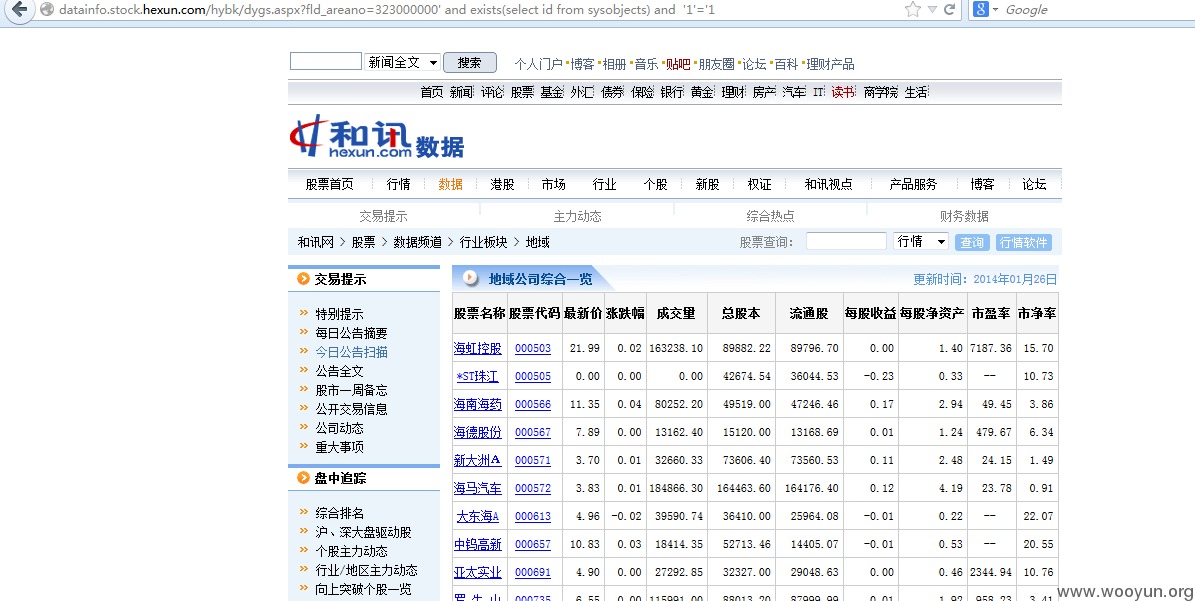Open the 新闻全文 search type dropdown
This screenshot has width=1195, height=601.
(x=403, y=62)
